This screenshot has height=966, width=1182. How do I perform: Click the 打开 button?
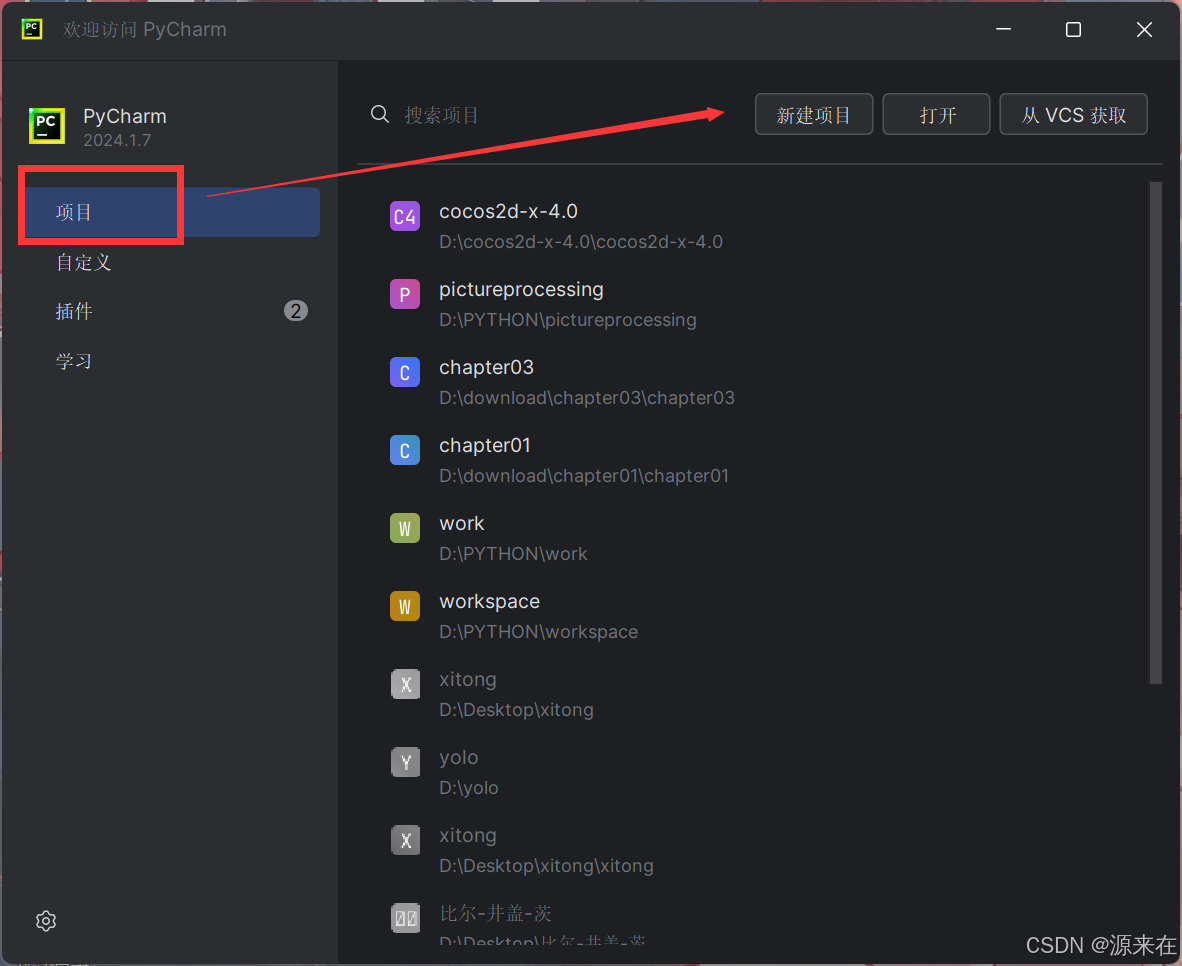(936, 115)
